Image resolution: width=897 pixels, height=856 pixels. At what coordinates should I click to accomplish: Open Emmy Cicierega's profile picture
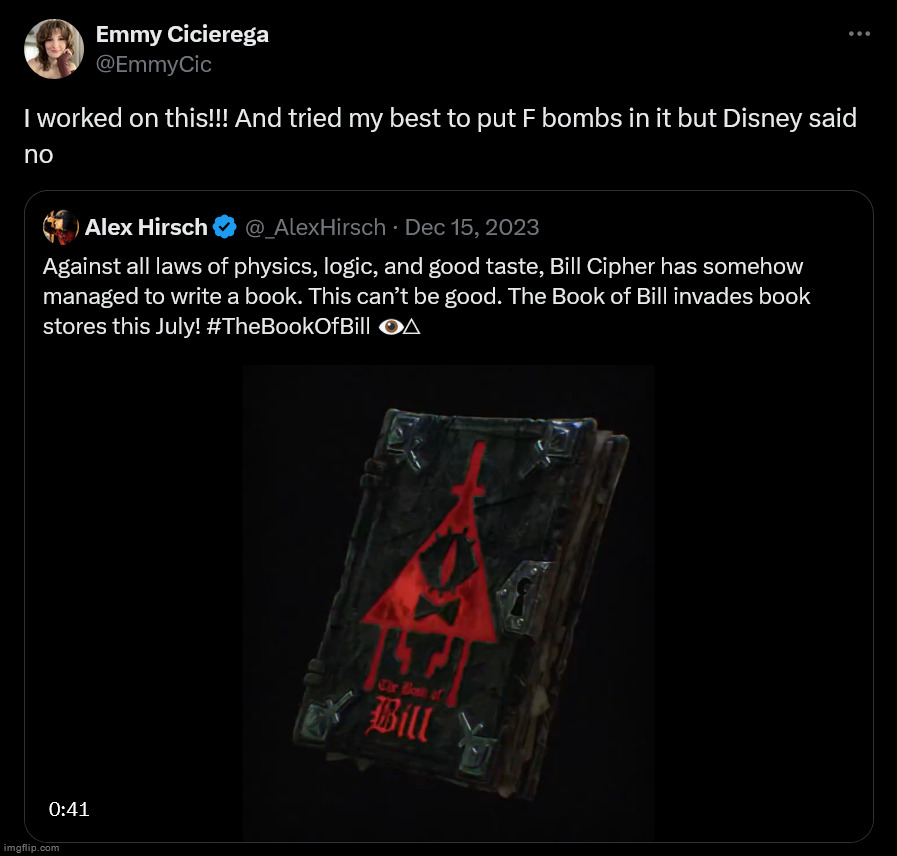(54, 49)
